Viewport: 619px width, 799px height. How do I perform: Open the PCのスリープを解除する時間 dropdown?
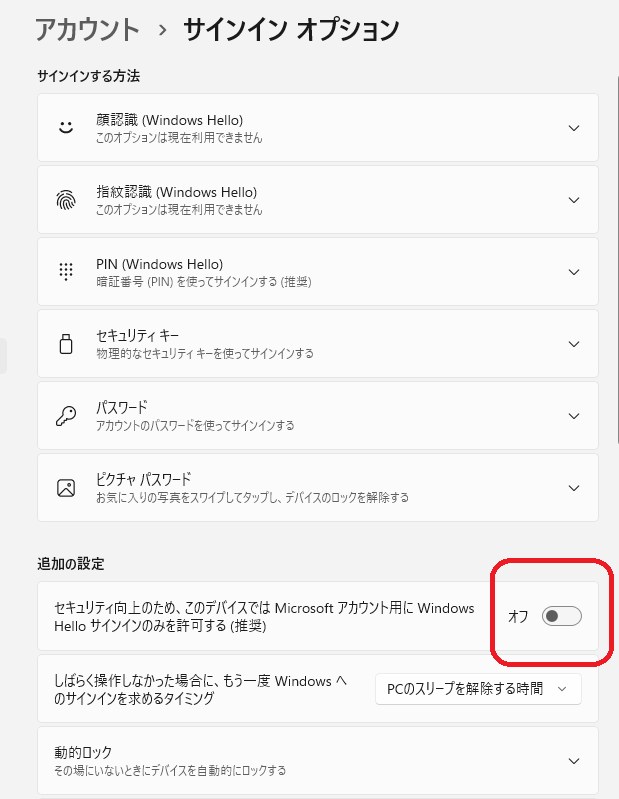click(x=478, y=689)
